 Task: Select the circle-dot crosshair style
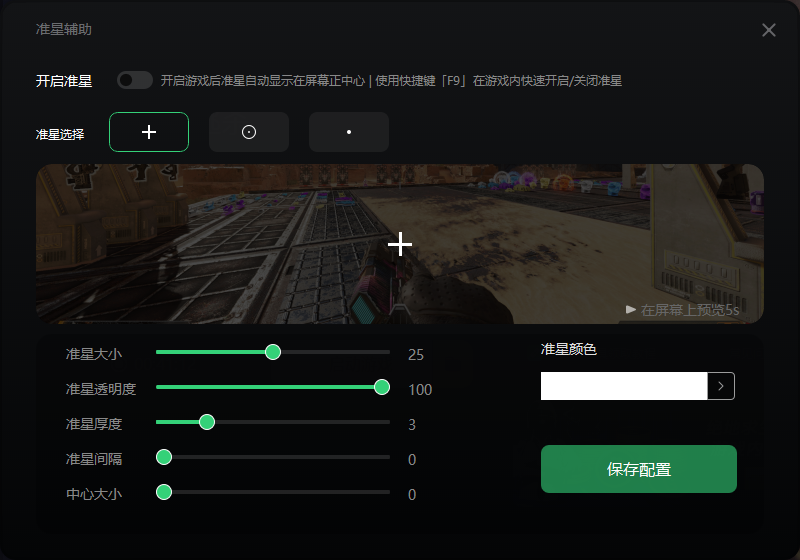tap(249, 132)
